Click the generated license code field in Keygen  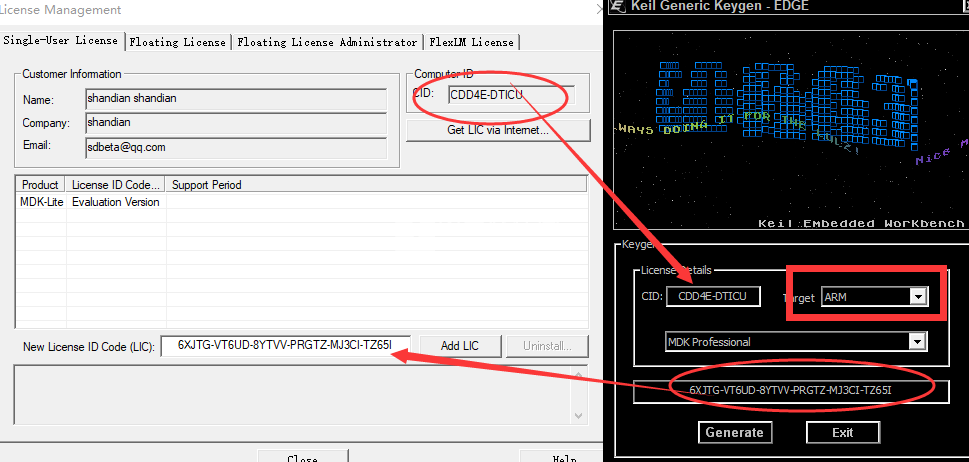click(790, 390)
